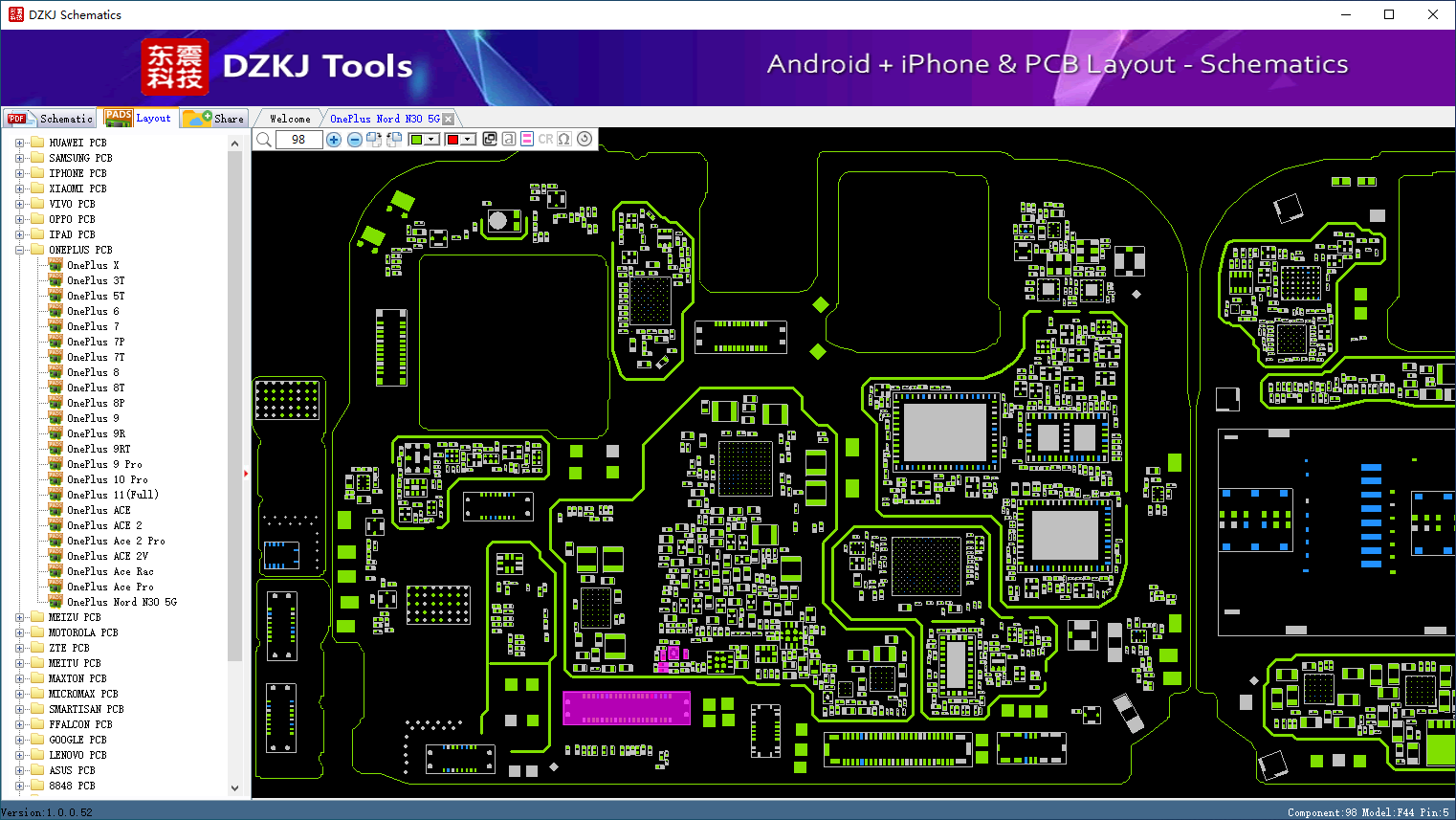Rotate the board view clockwise
The width and height of the screenshot is (1456, 820).
[x=374, y=140]
